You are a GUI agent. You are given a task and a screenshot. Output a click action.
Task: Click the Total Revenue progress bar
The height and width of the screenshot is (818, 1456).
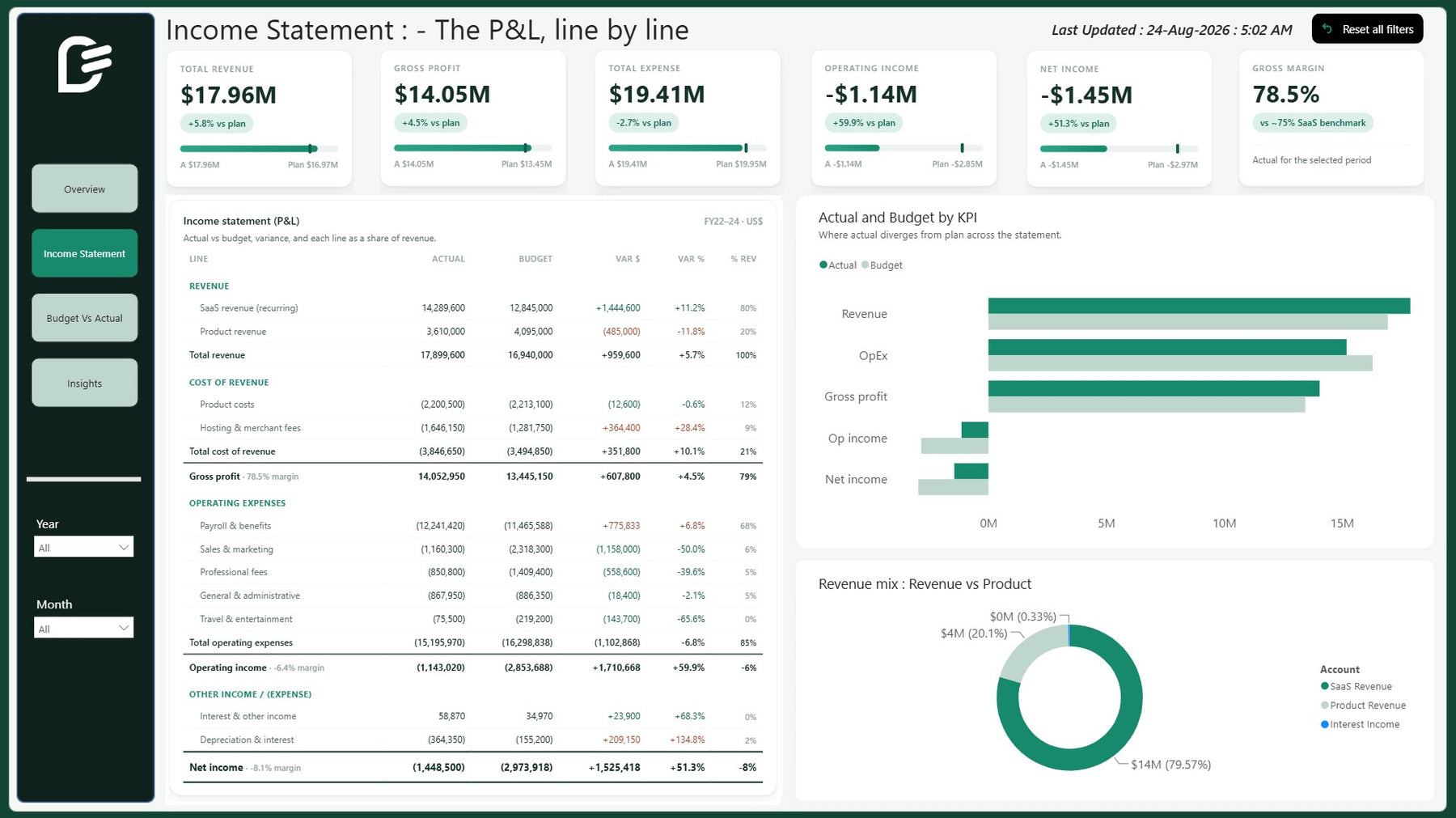coord(259,149)
